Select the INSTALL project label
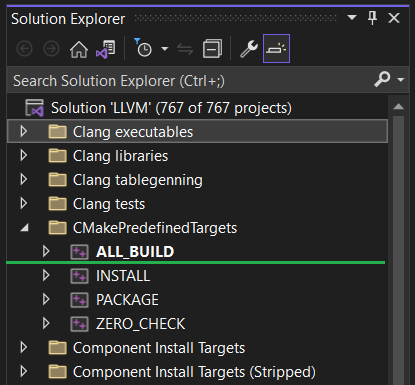Screen dimensions: 415x385 [x=123, y=276]
